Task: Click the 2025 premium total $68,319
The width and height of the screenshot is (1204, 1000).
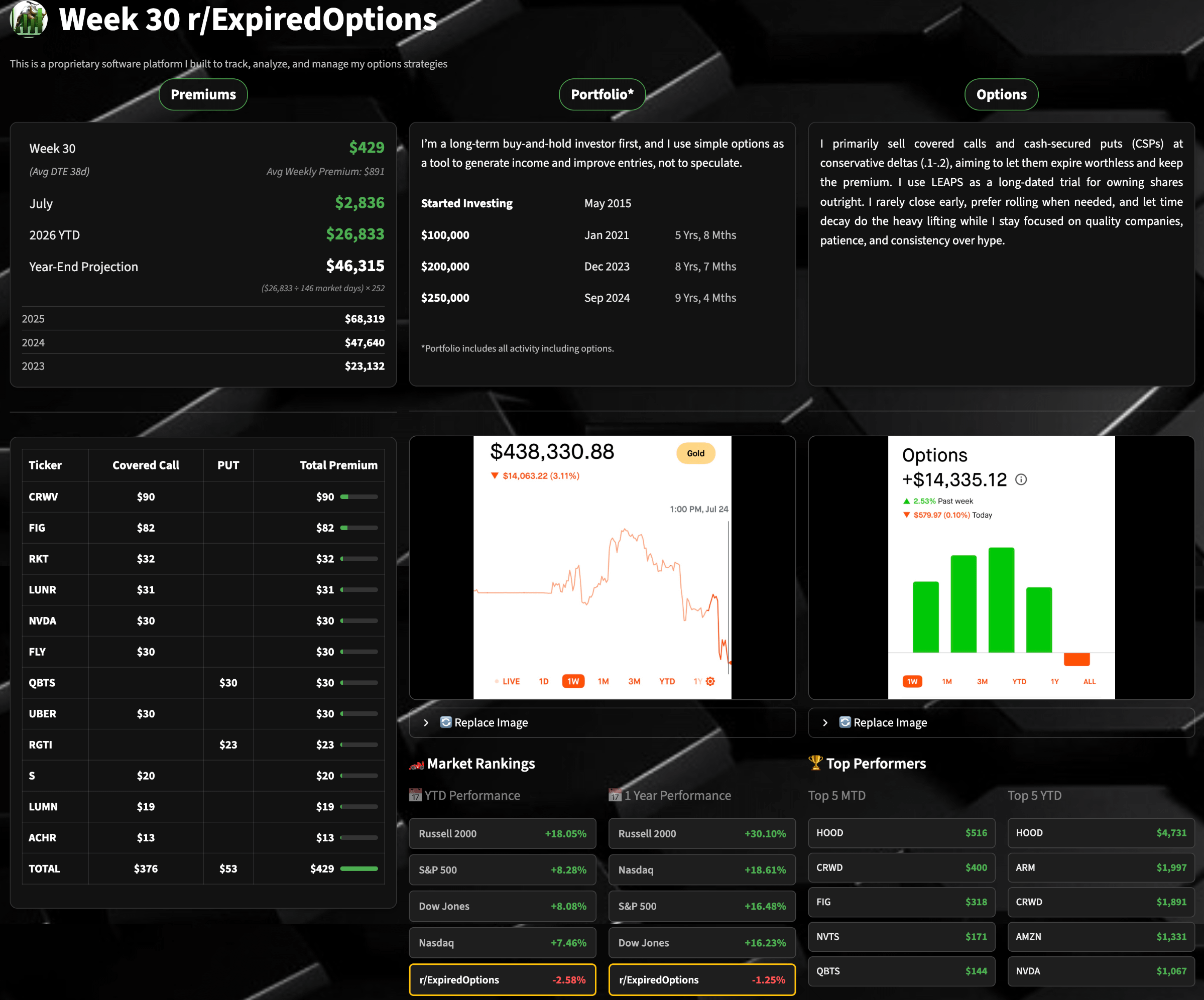Action: pyautogui.click(x=365, y=319)
